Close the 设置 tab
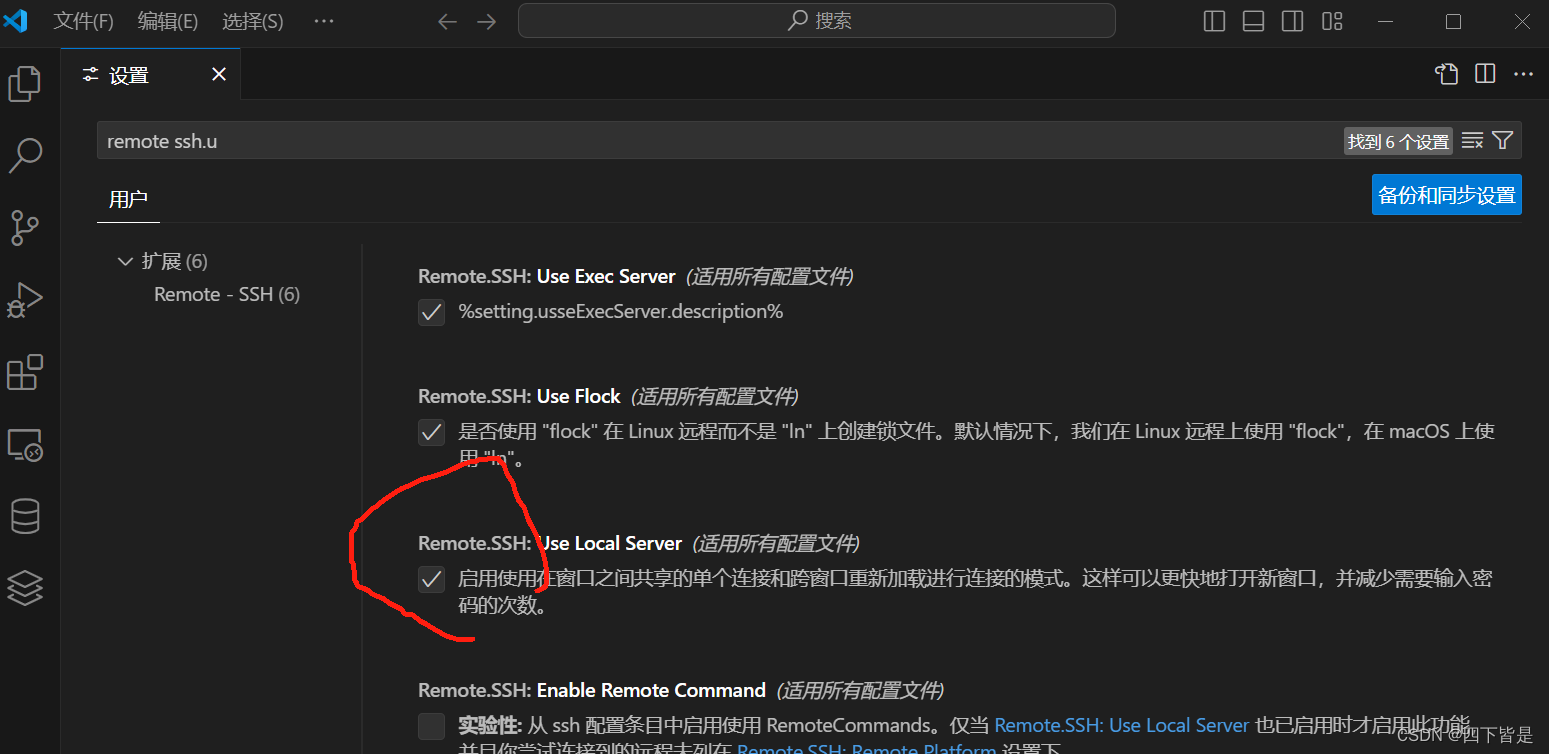Viewport: 1549px width, 754px height. click(219, 74)
